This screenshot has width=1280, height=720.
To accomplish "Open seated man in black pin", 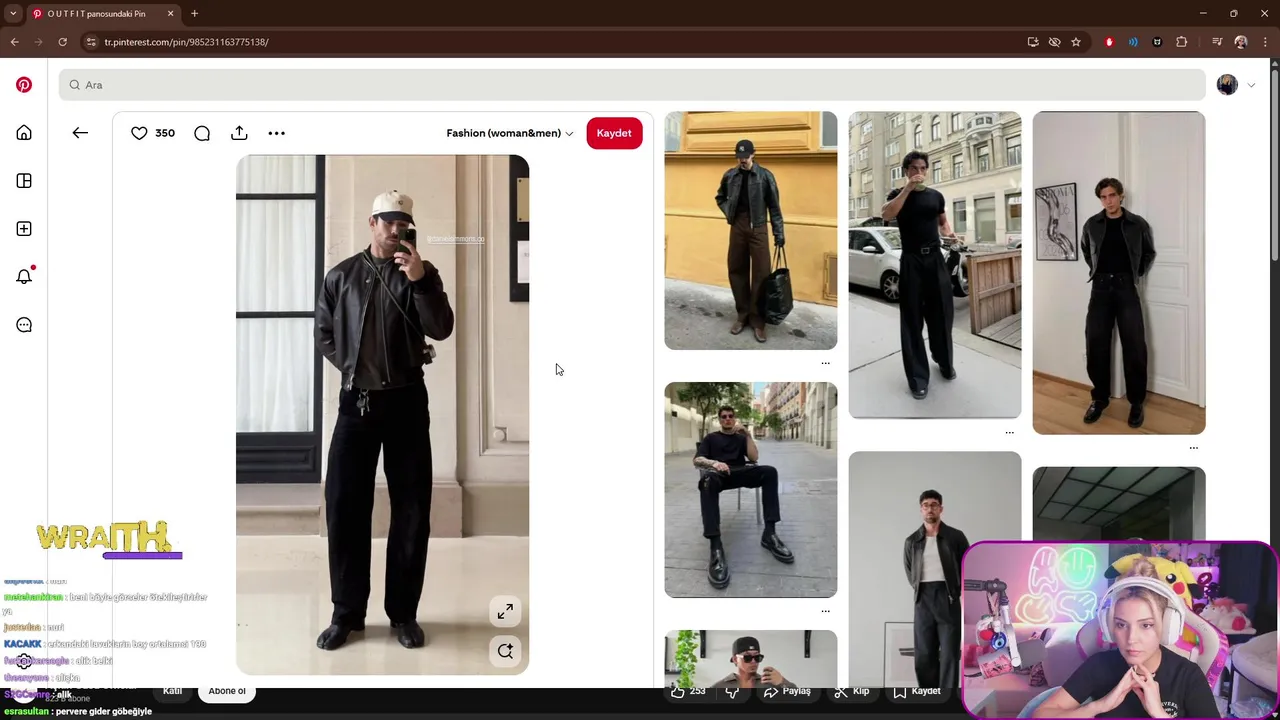I will (x=751, y=490).
